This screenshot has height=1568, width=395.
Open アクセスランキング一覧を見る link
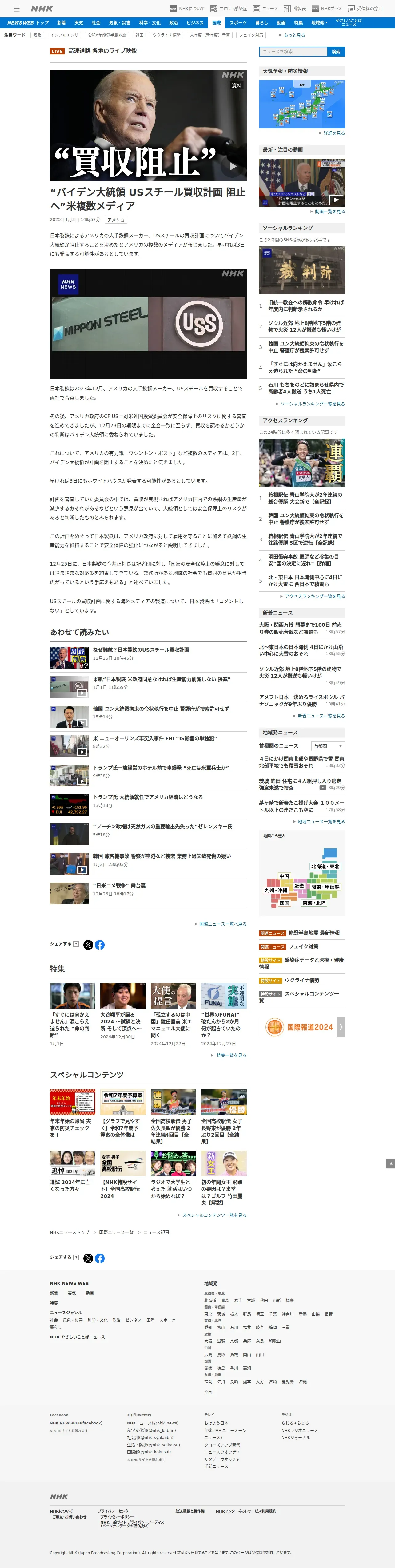point(313,597)
